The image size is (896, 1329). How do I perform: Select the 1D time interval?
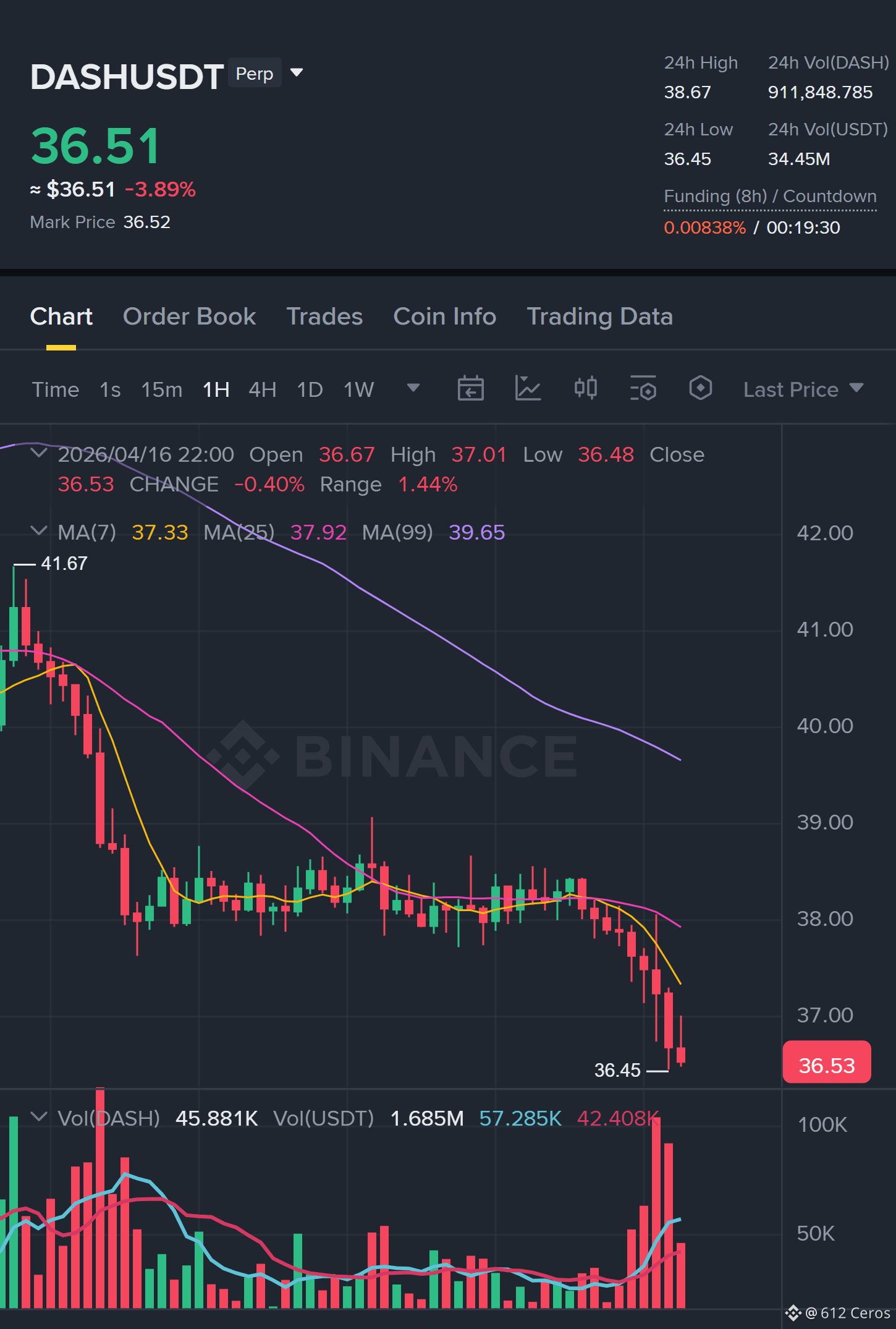coord(310,389)
